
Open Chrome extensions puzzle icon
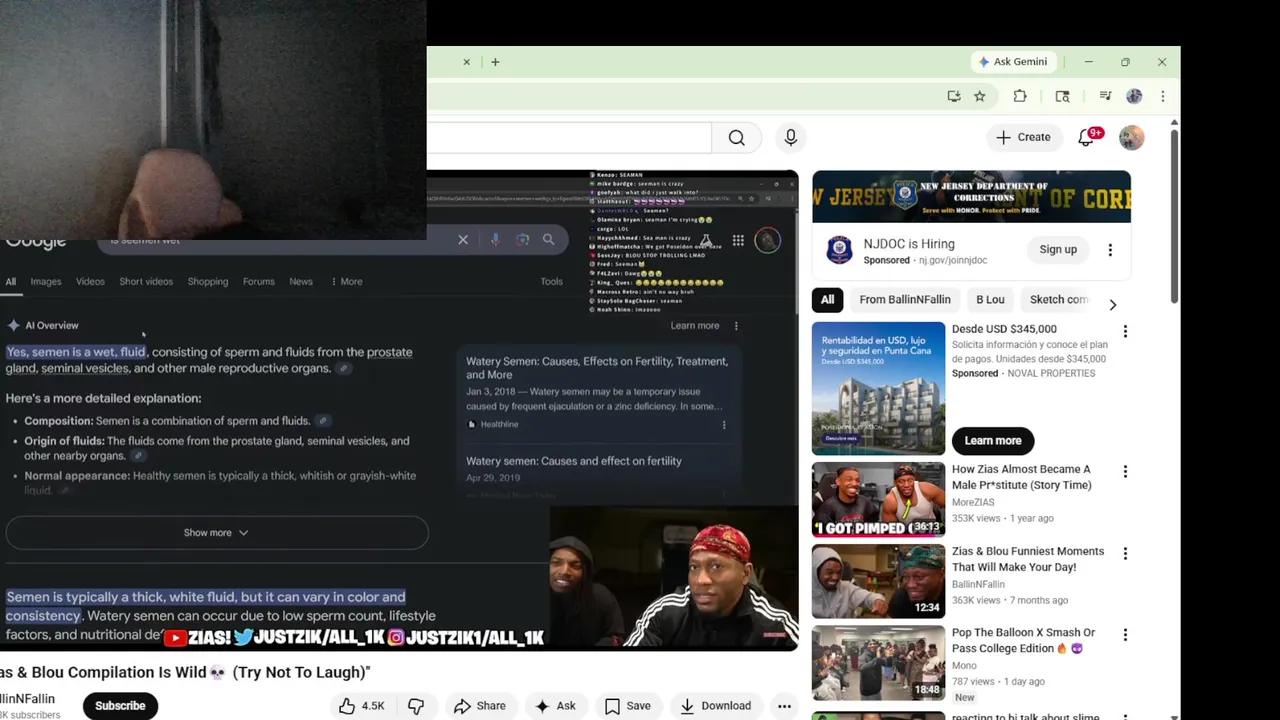click(1020, 96)
